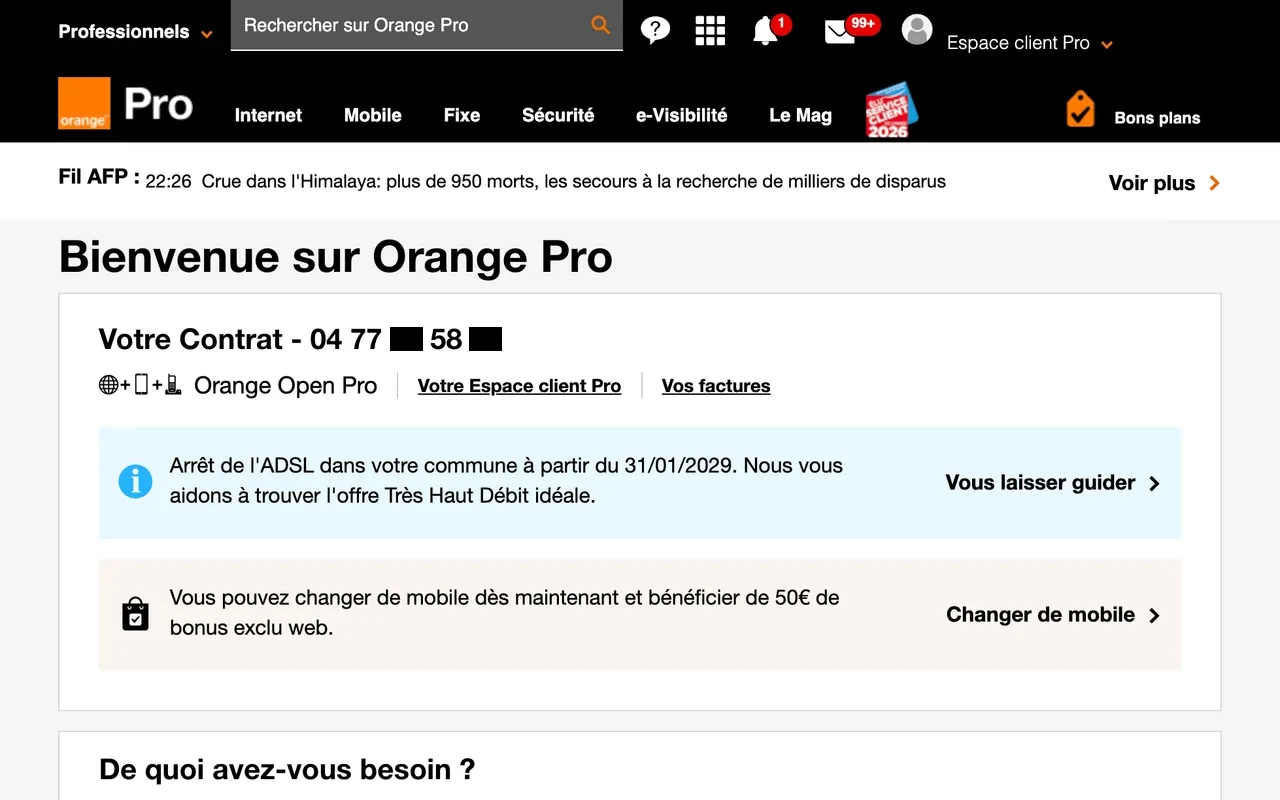Click Changer de mobile
Screen dimensions: 1280x800
[x=1040, y=615]
